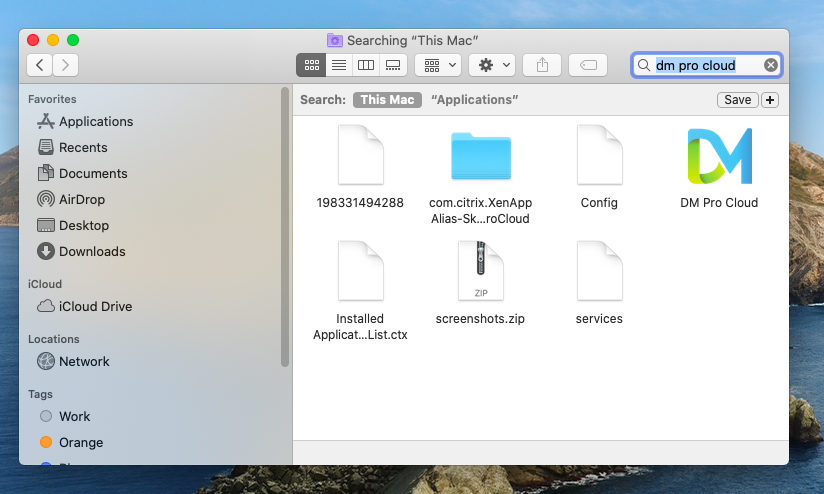This screenshot has height=494, width=824.
Task: Open Documents in the sidebar
Action: coord(83,173)
